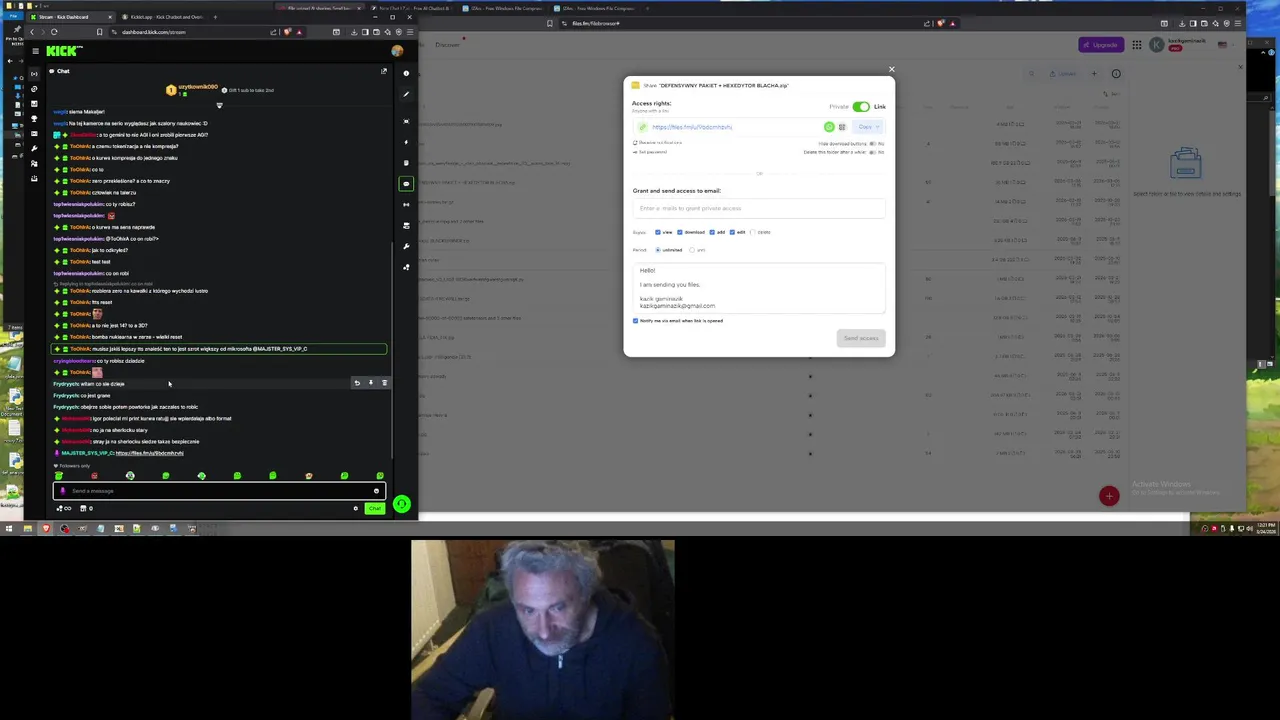1280x720 pixels.
Task: Click the Kick logo
Action: (x=64, y=51)
